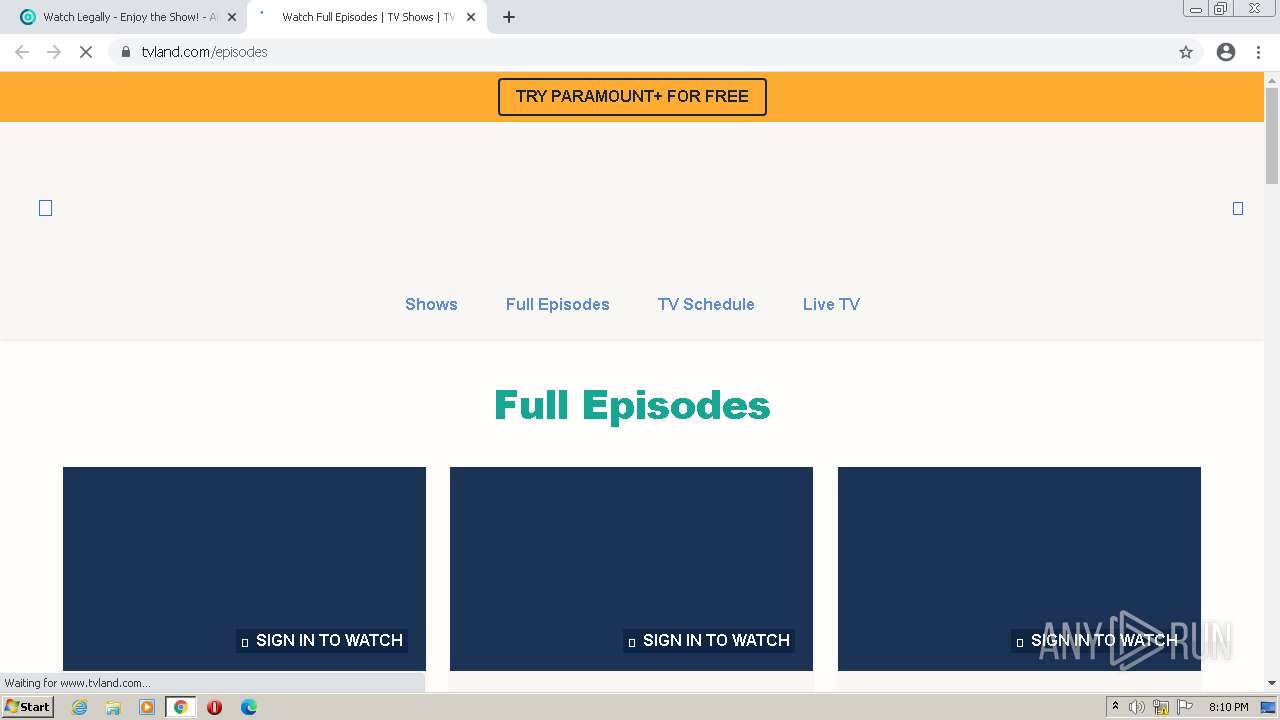Open File Explorer from the taskbar
This screenshot has width=1280, height=720.
point(113,707)
